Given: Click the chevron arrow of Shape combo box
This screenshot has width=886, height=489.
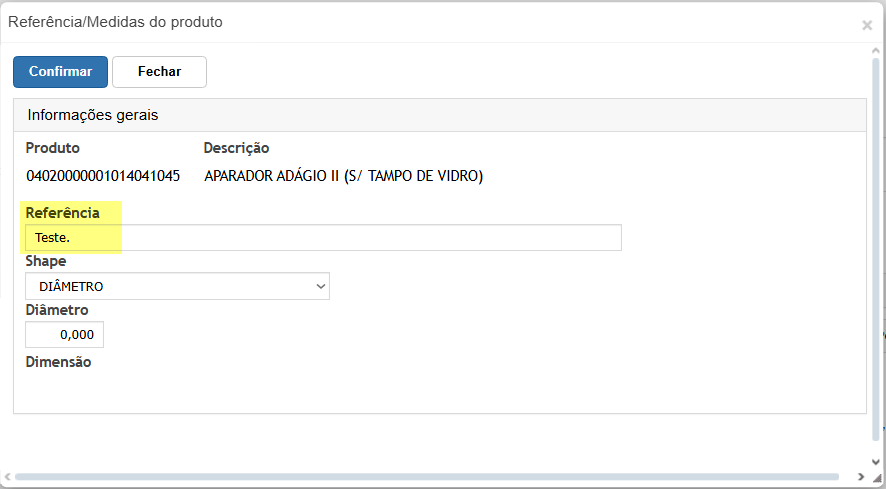Looking at the screenshot, I should coord(321,287).
